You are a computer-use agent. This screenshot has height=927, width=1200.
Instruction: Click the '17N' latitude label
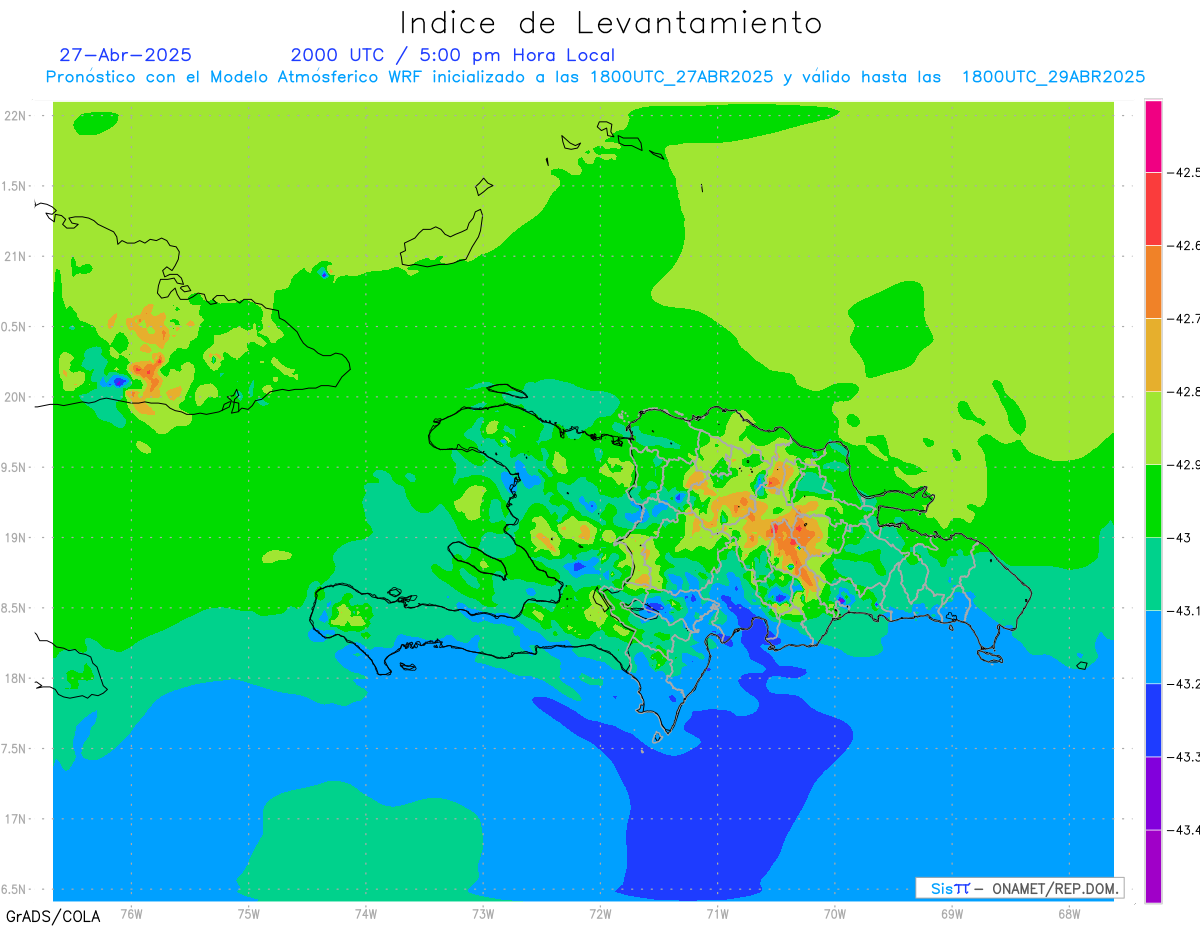coord(17,819)
